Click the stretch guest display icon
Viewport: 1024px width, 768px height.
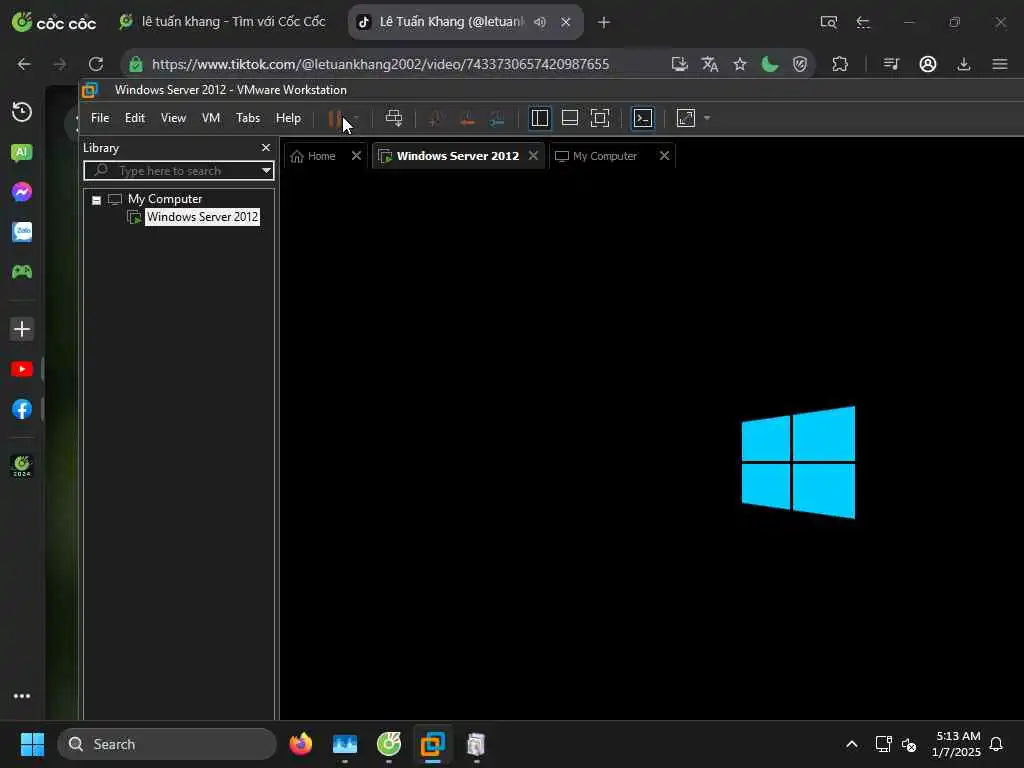point(686,118)
